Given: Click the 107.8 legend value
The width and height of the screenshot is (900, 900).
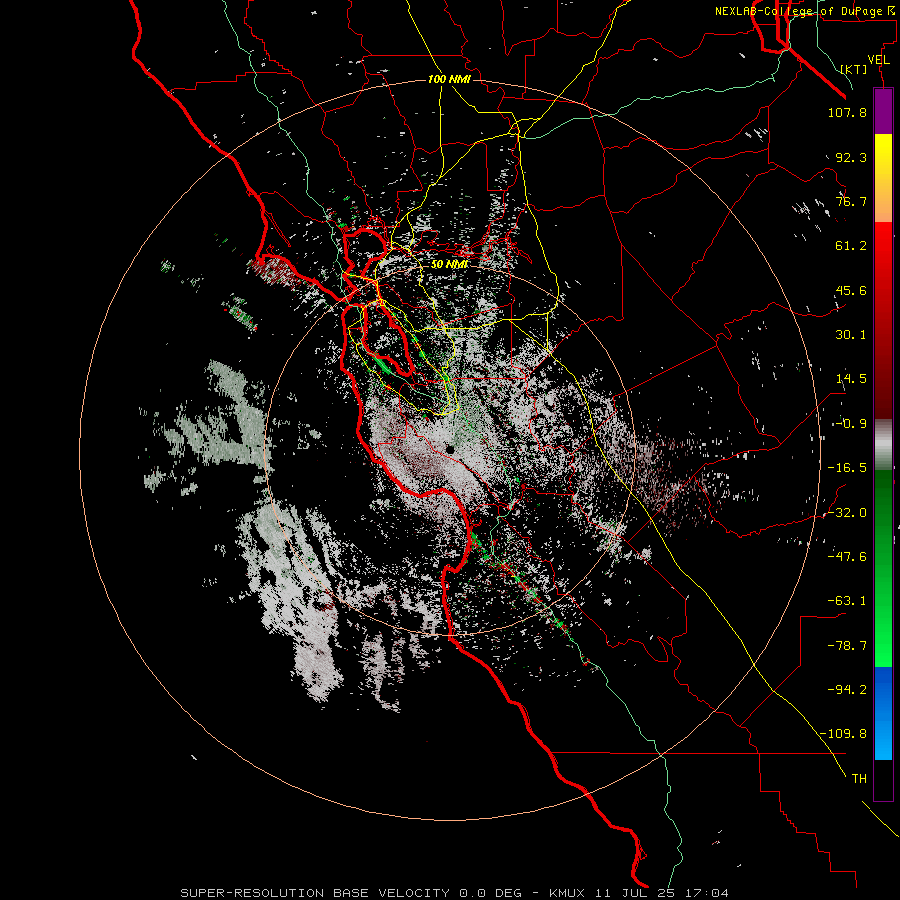Looking at the screenshot, I should click(x=847, y=112).
